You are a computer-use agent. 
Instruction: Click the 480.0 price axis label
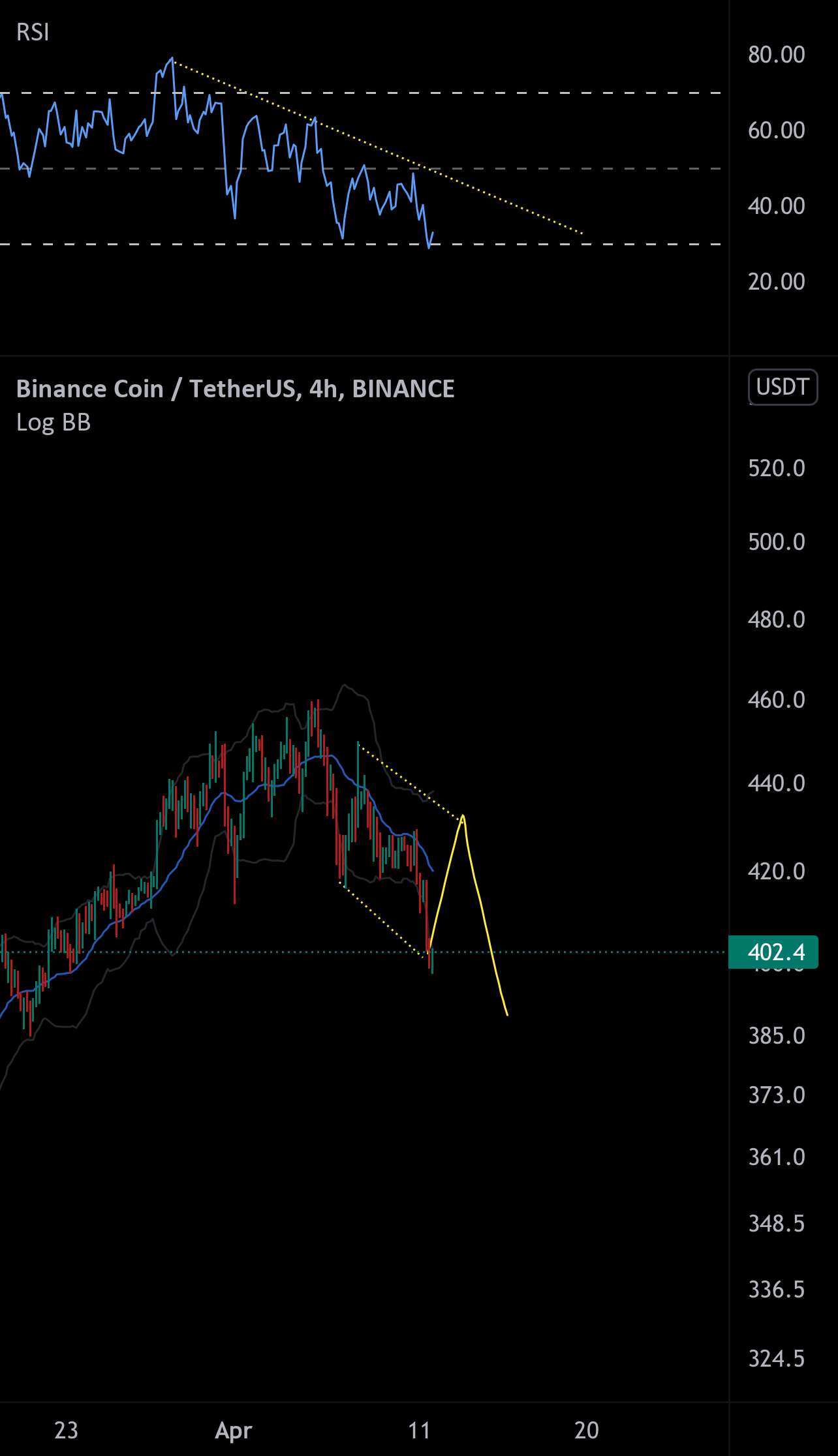click(777, 620)
